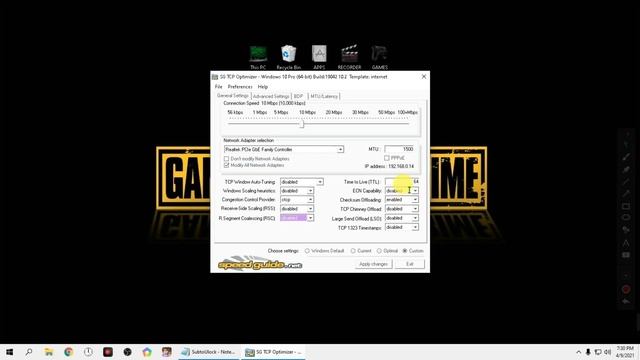Open Windows Scaling heuristics dropdown
Screen dimensions: 640x360
tap(310, 191)
